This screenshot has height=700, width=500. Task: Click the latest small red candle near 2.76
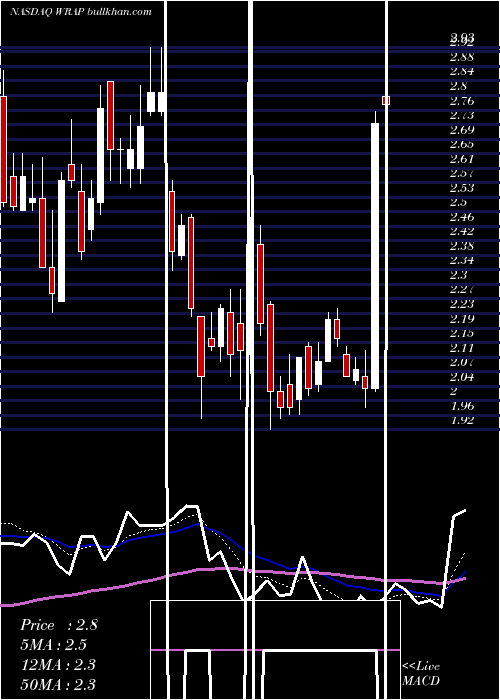(386, 100)
